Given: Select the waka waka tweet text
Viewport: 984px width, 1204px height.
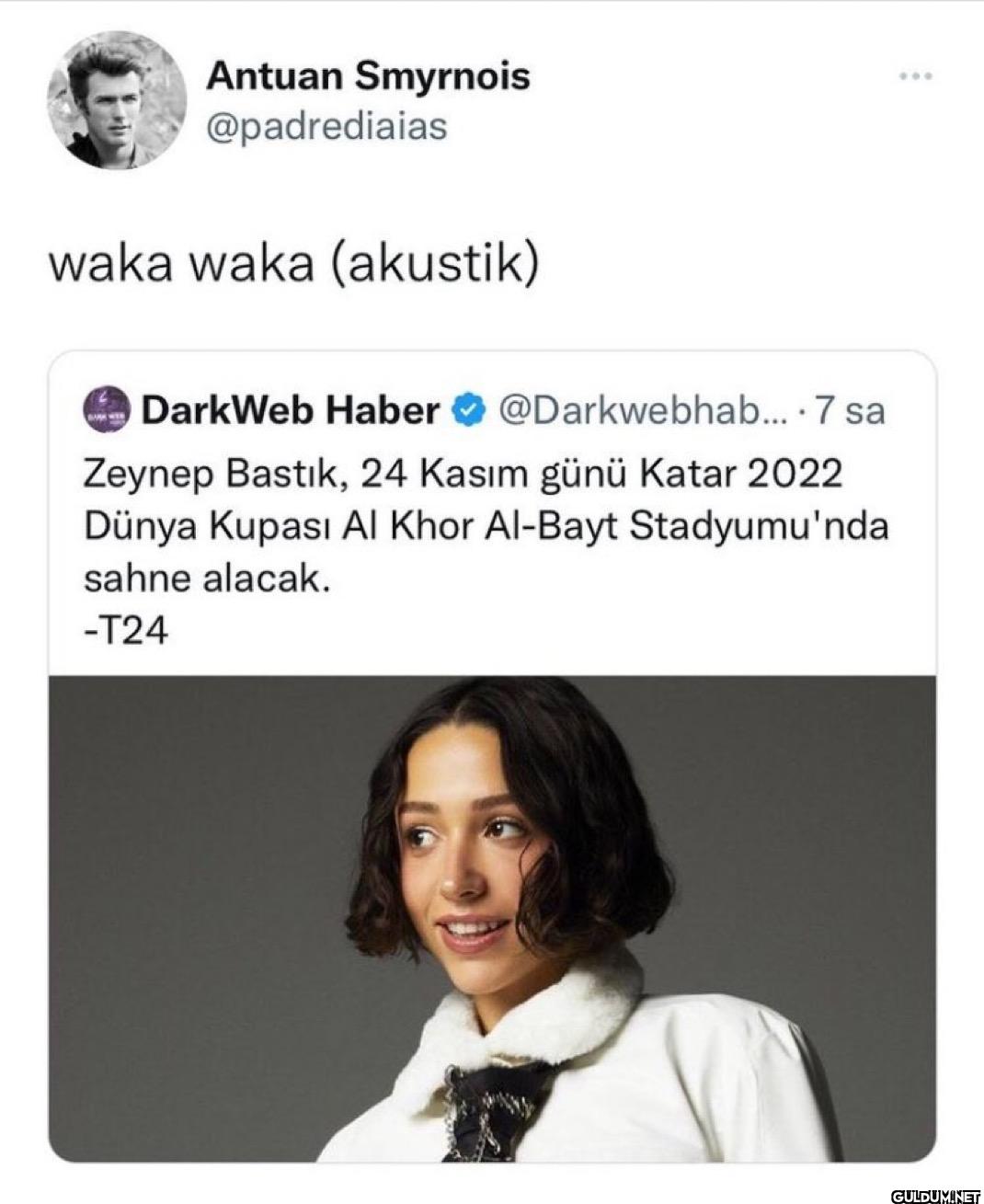Looking at the screenshot, I should pyautogui.click(x=293, y=265).
